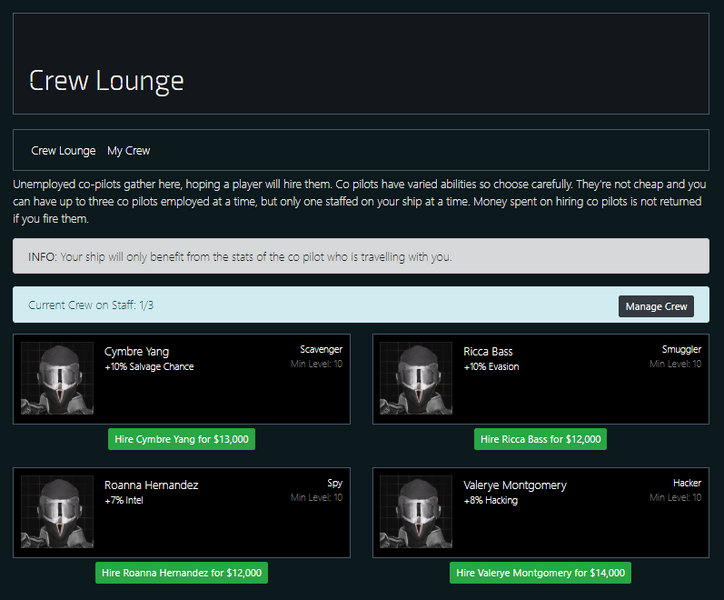This screenshot has width=724, height=600.
Task: Click Min Level: 10 on Valerye Montgomery's card
Action: pyautogui.click(x=676, y=497)
